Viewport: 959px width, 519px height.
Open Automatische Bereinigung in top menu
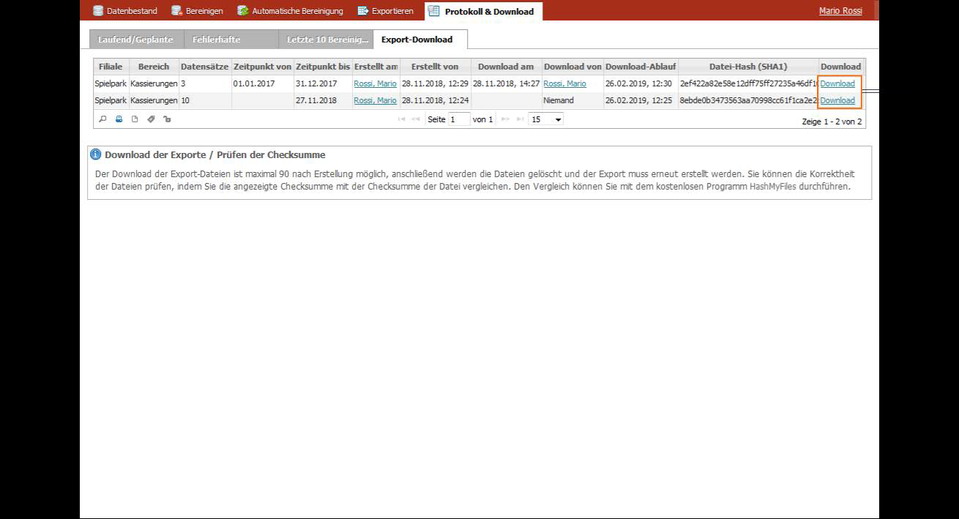291,11
